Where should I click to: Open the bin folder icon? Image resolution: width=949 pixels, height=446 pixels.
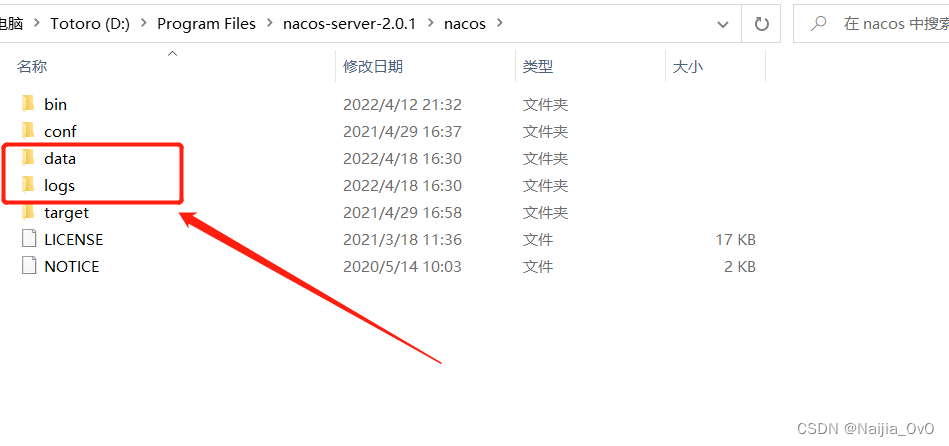click(28, 104)
